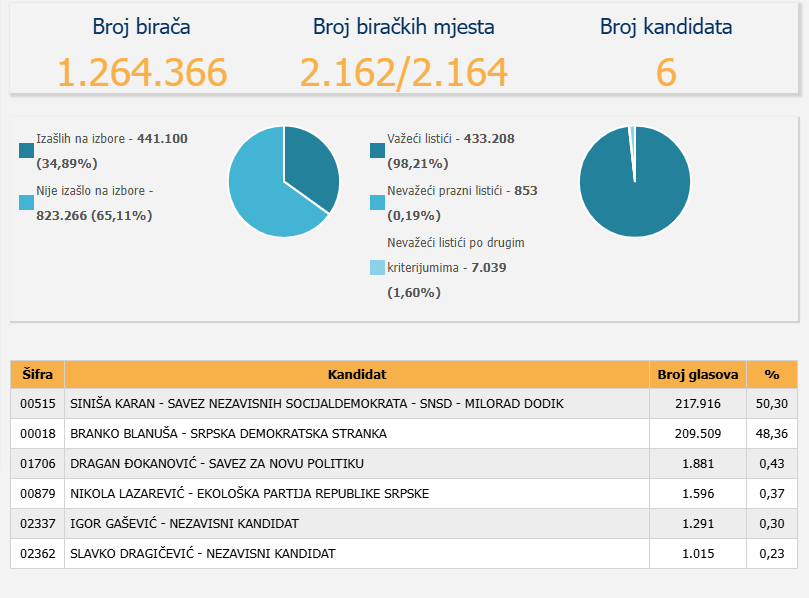Click the polling stations count 2.162/2.164
The height and width of the screenshot is (598, 809).
point(403,72)
